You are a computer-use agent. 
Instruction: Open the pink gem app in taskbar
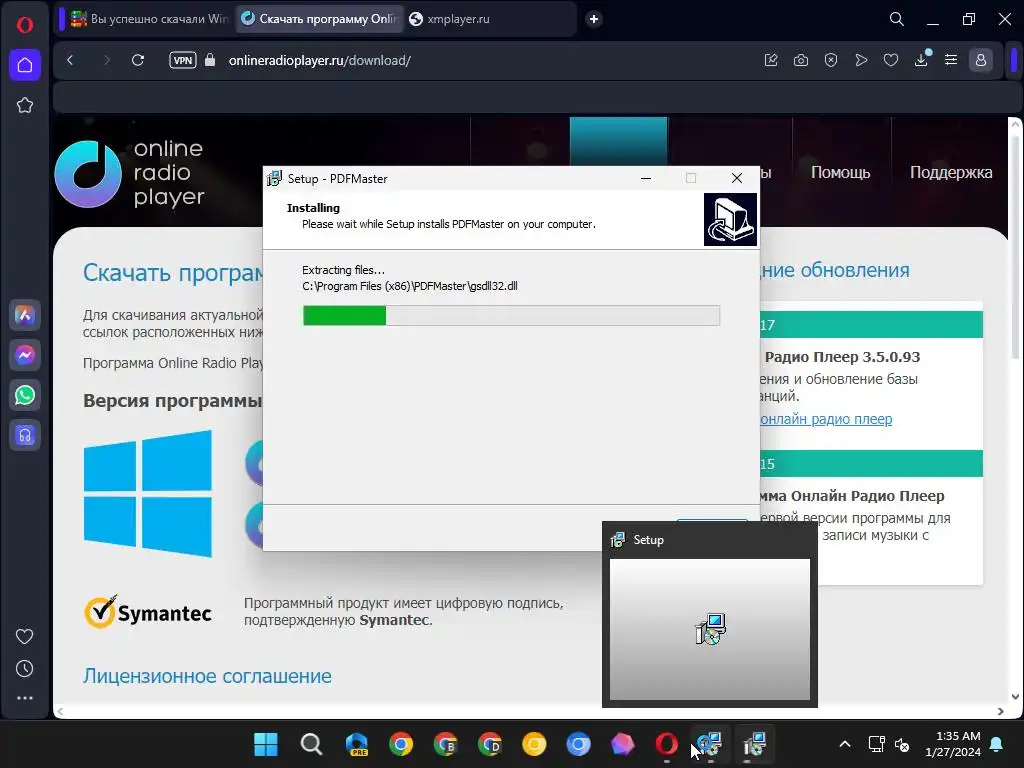[x=622, y=744]
